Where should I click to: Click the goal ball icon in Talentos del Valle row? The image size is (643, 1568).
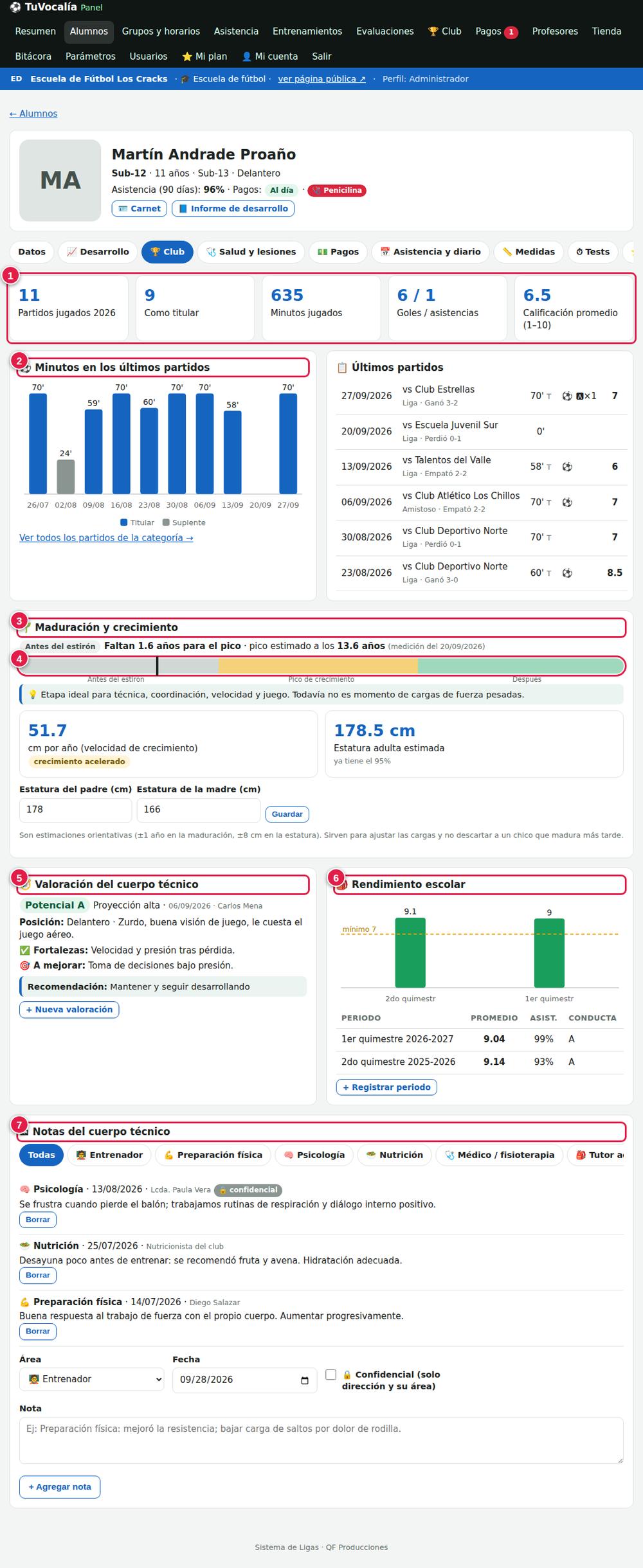(x=567, y=467)
